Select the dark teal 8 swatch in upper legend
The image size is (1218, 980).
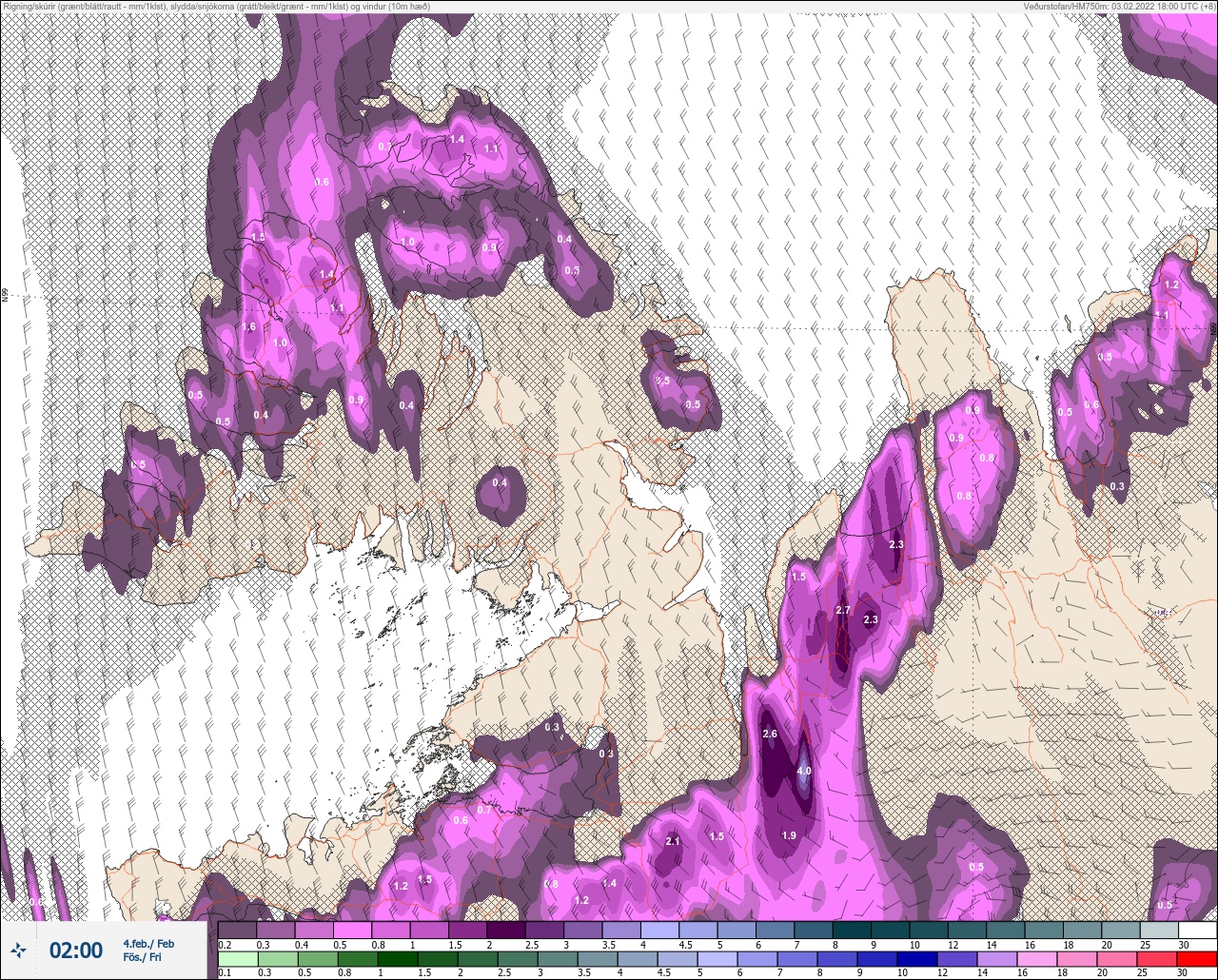pyautogui.click(x=852, y=930)
